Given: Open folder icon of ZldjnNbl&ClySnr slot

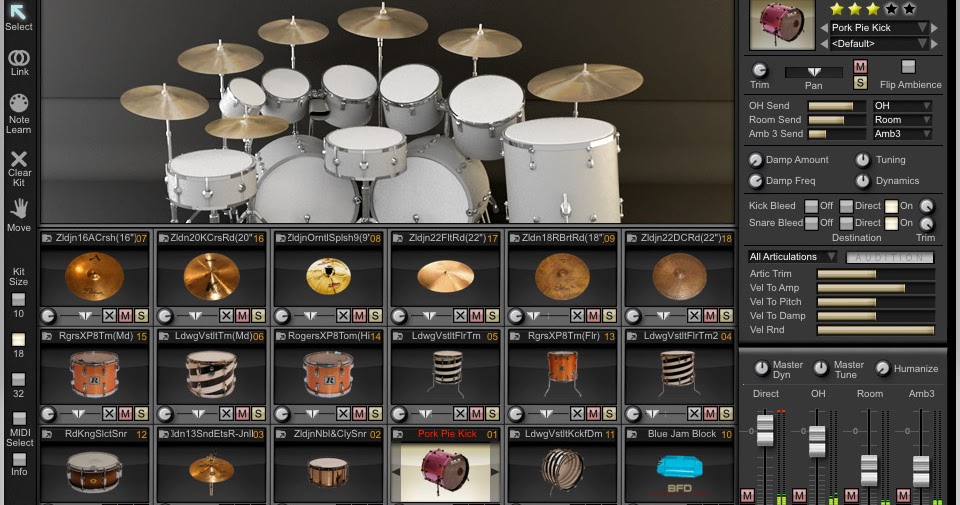Looking at the screenshot, I should pyautogui.click(x=281, y=434).
